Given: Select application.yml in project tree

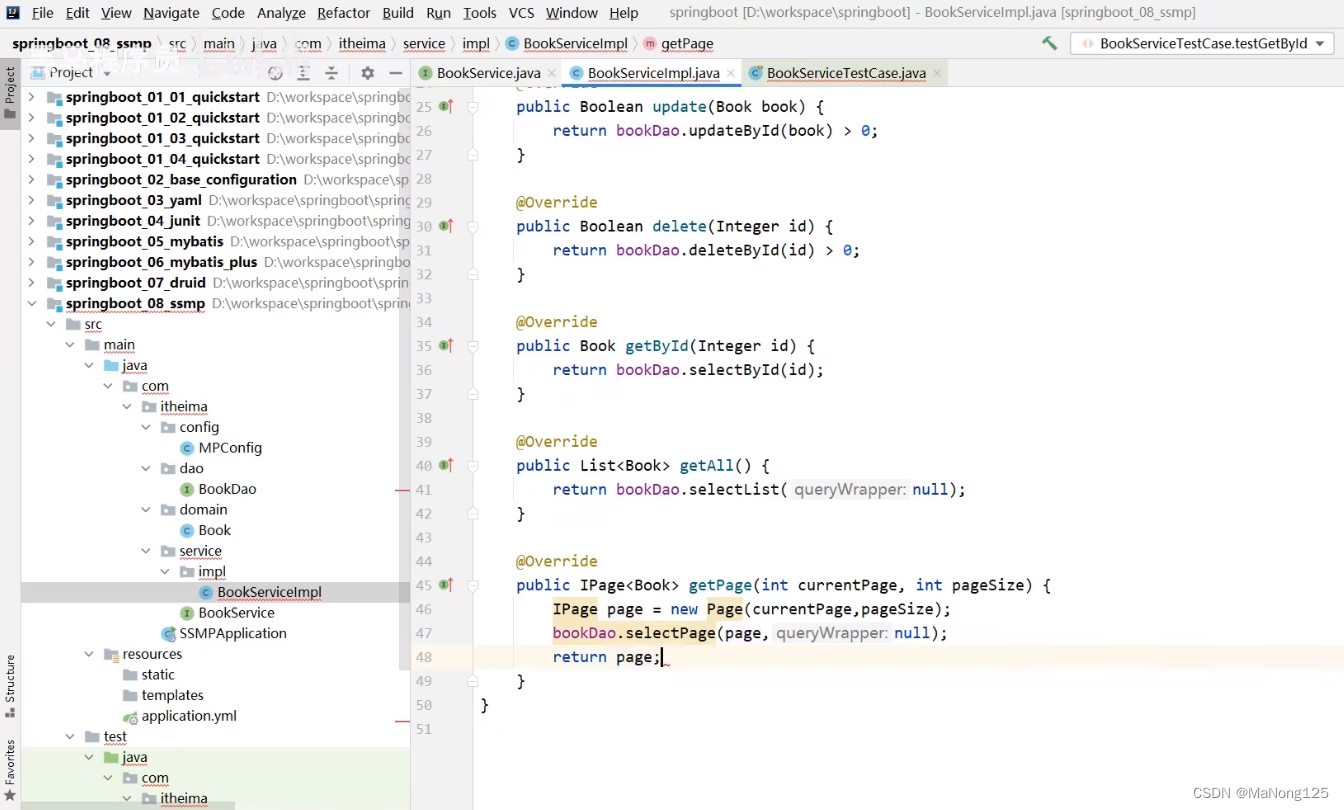Looking at the screenshot, I should pos(179,716).
